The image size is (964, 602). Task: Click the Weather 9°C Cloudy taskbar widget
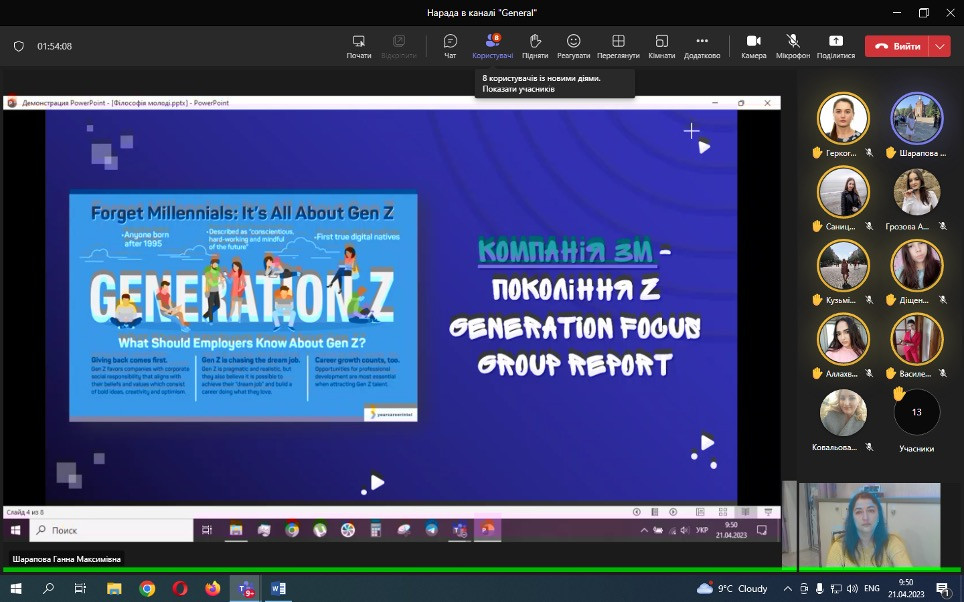click(732, 589)
